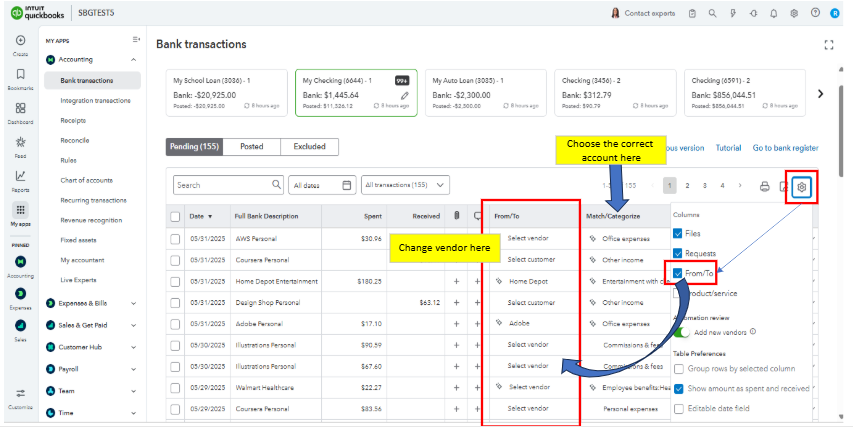Screen dimensions: 853x427
Task: Edit My Checking account with pencil icon
Action: pyautogui.click(x=404, y=95)
